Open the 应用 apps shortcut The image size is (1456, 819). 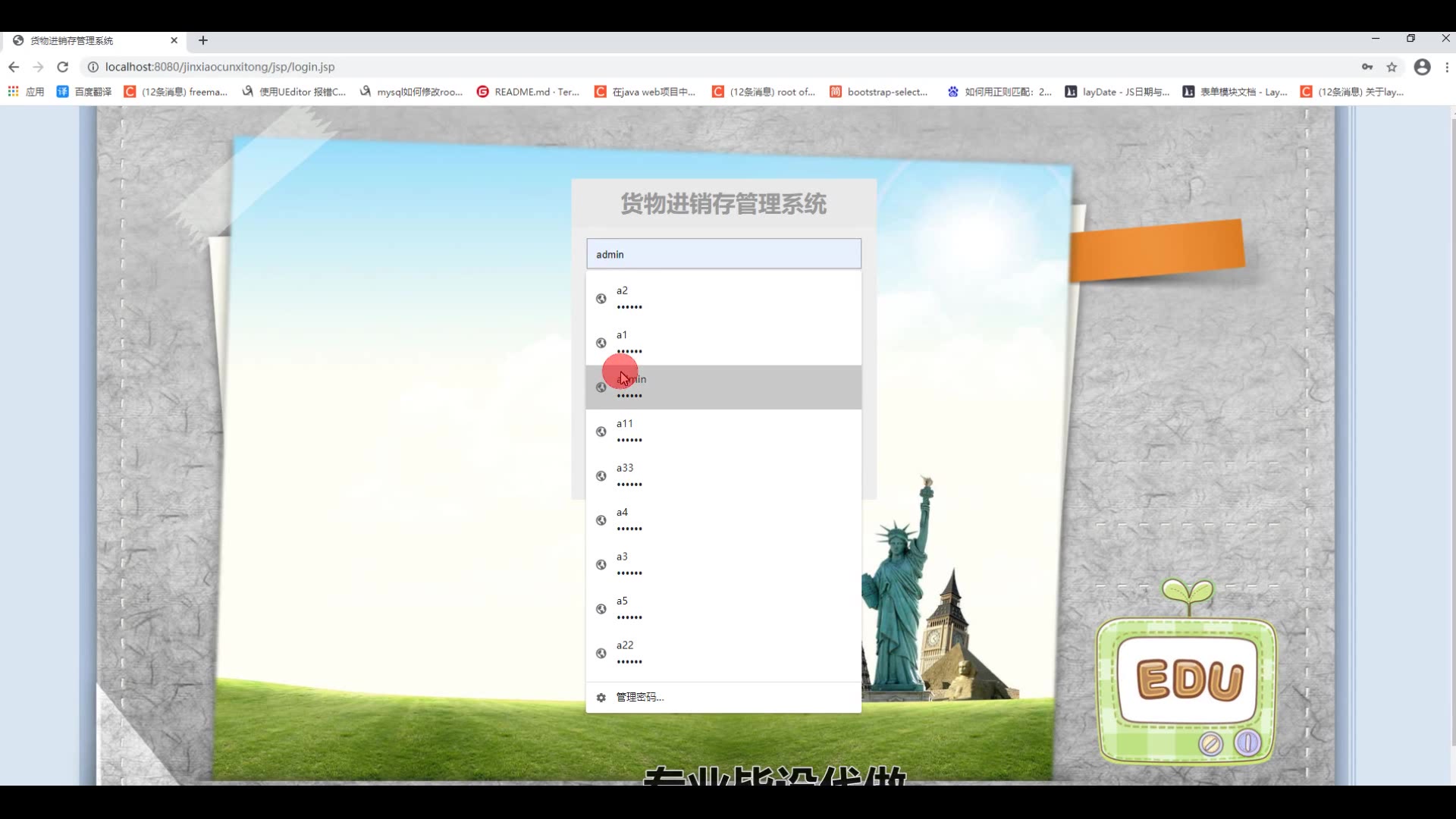[26, 92]
